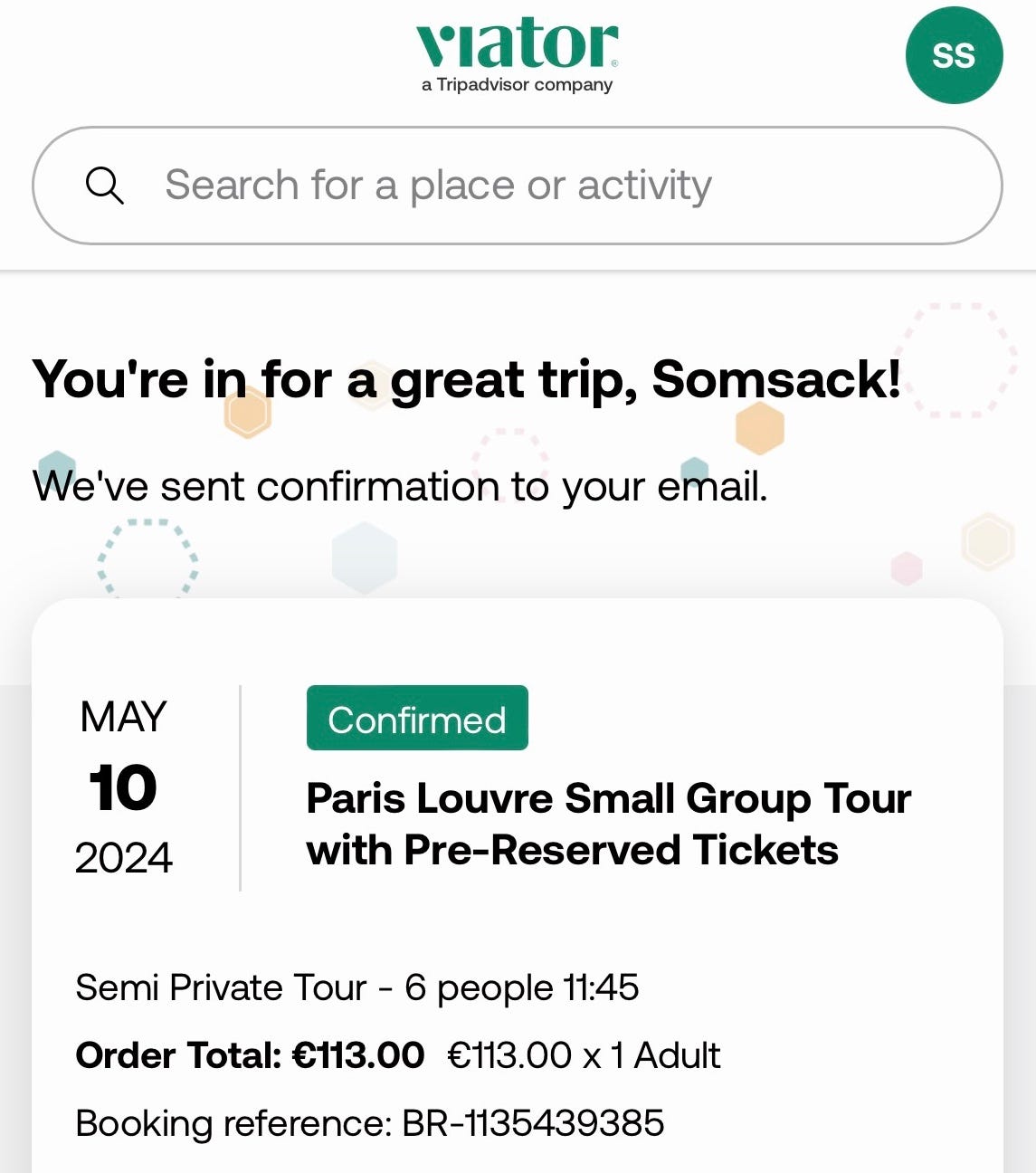This screenshot has width=1036, height=1173.
Task: Click the 'Semi Private Tour - 6 people' line
Action: tap(356, 987)
